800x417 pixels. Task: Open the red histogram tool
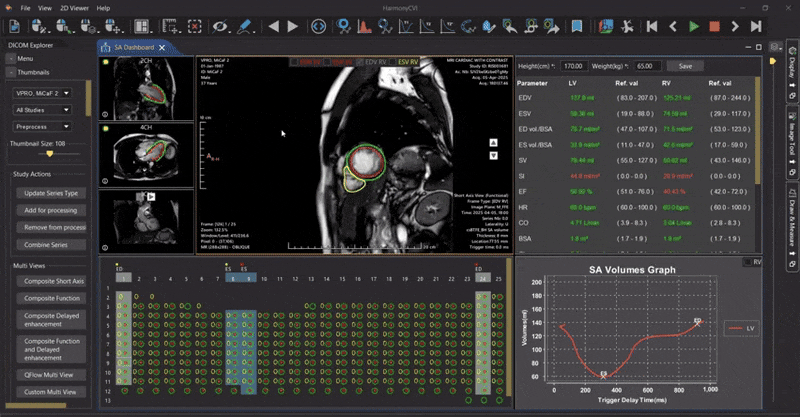coord(364,26)
